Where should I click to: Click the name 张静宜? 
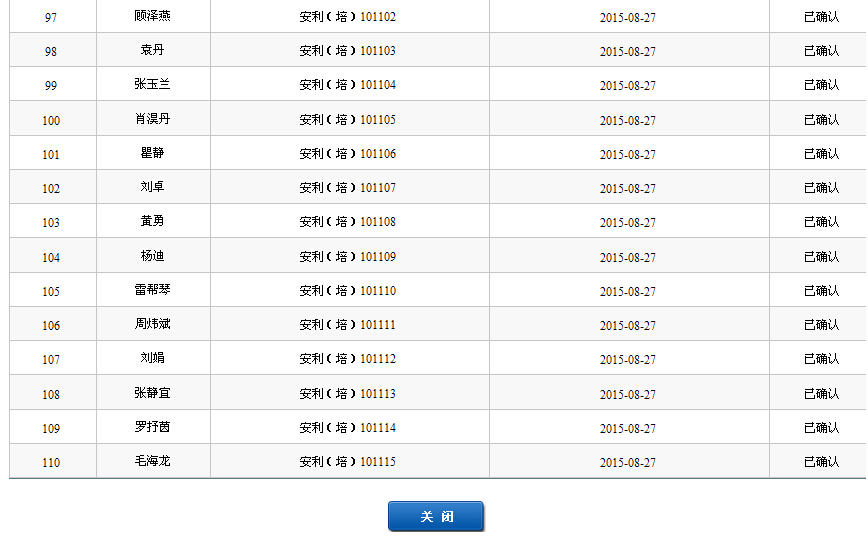click(152, 394)
